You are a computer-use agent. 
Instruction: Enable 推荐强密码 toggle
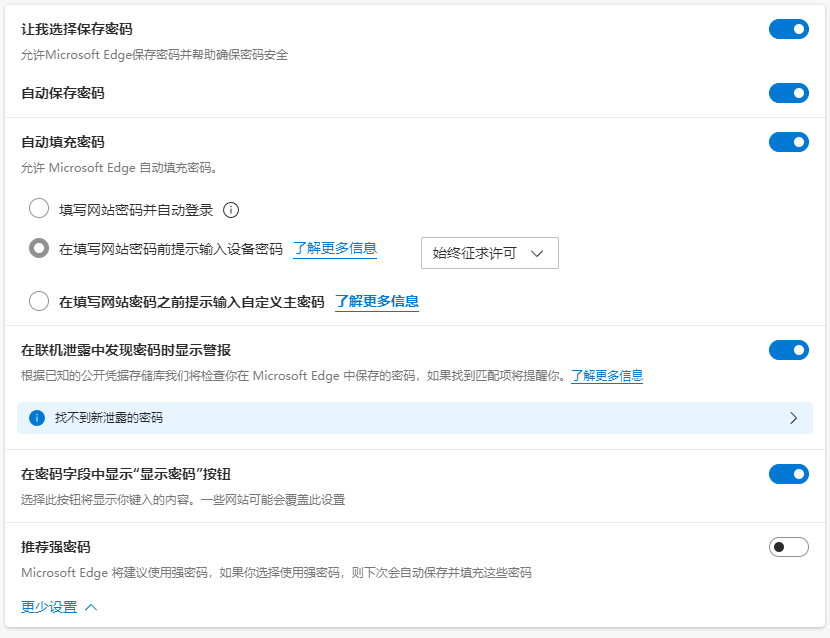(788, 547)
